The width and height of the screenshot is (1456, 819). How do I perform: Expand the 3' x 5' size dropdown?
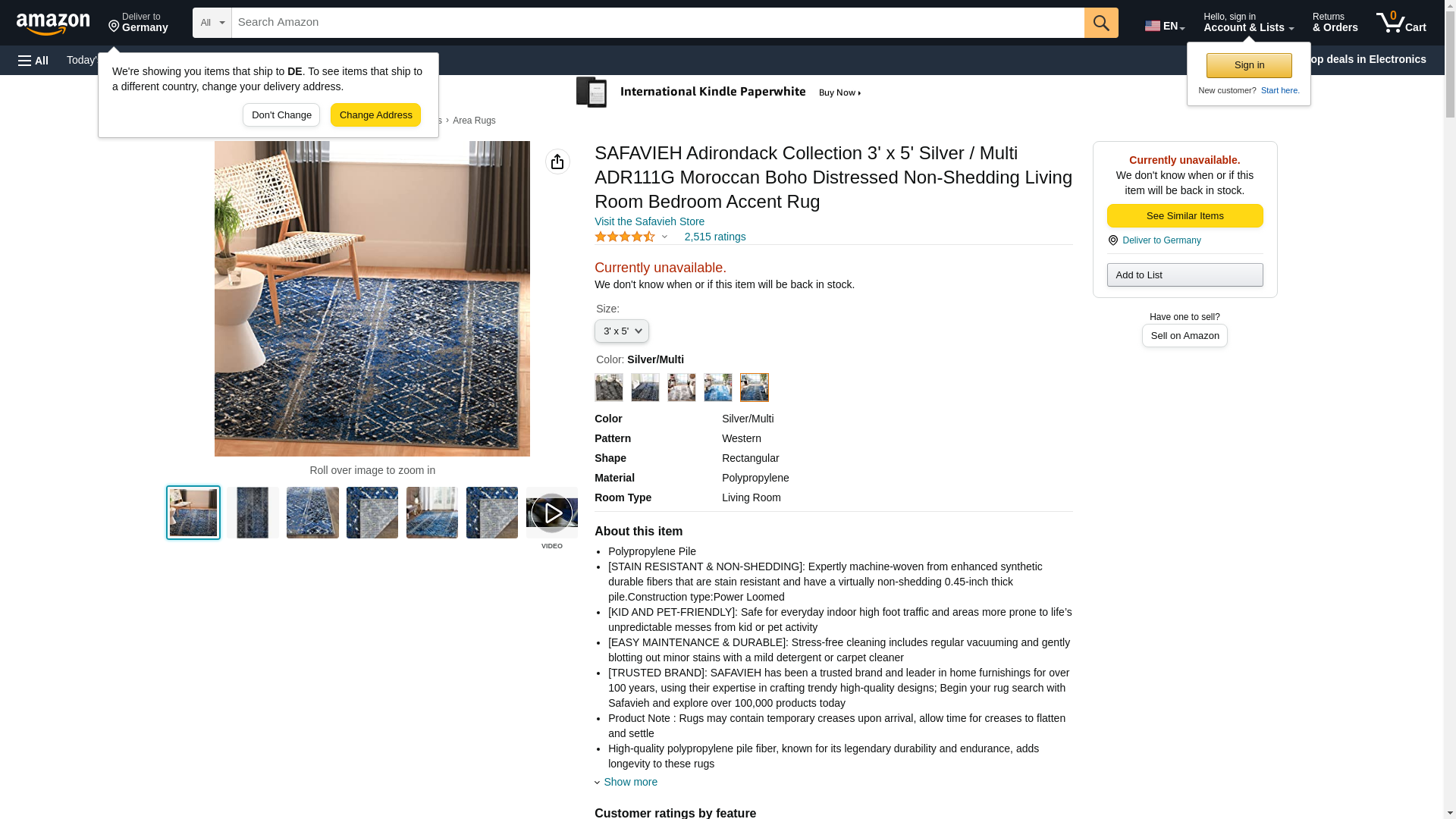click(x=621, y=331)
